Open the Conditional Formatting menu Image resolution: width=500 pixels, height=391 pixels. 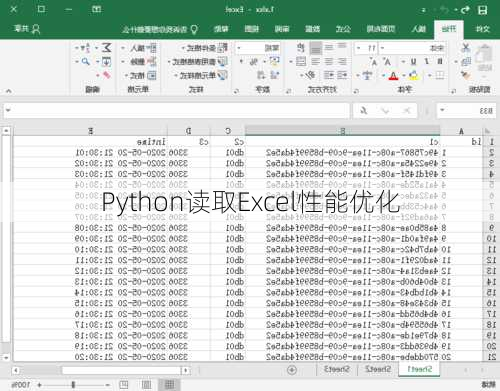click(x=205, y=48)
